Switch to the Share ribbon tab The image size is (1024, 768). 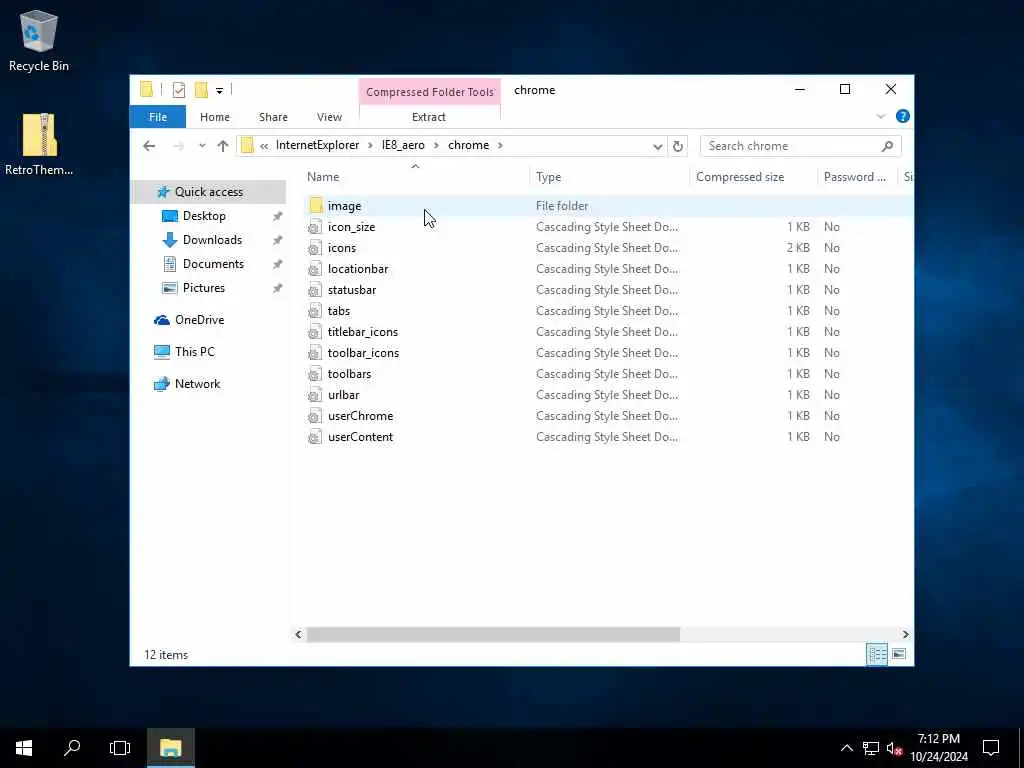273,117
